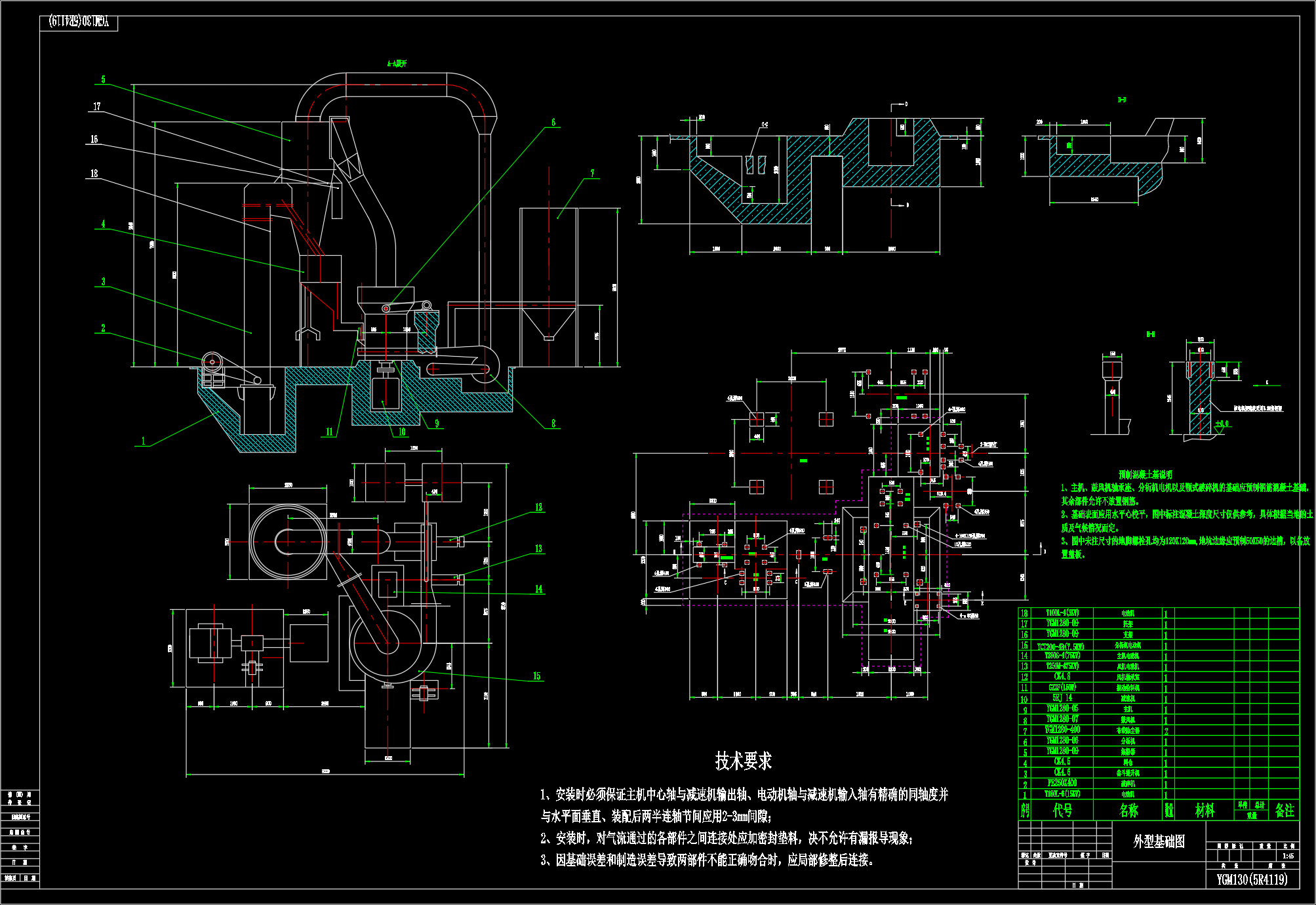
Task: Click the A-A section title text at top
Action: (x=397, y=64)
